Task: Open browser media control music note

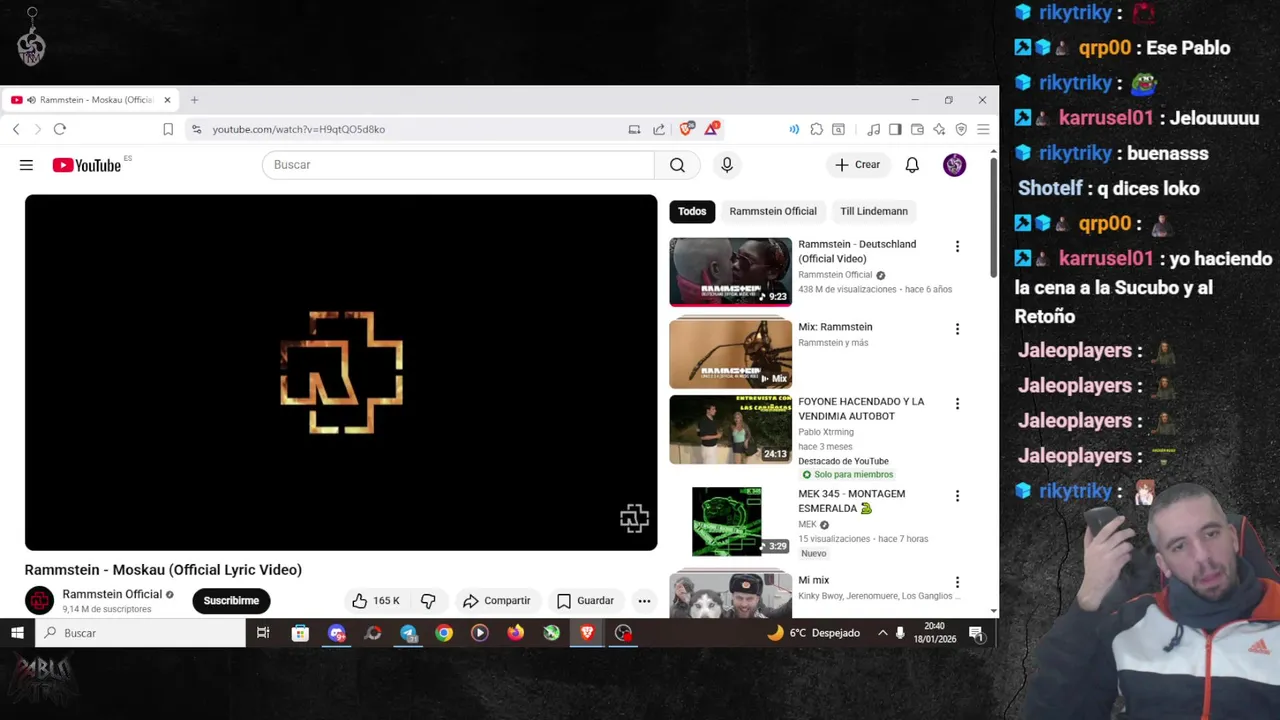Action: point(873,129)
